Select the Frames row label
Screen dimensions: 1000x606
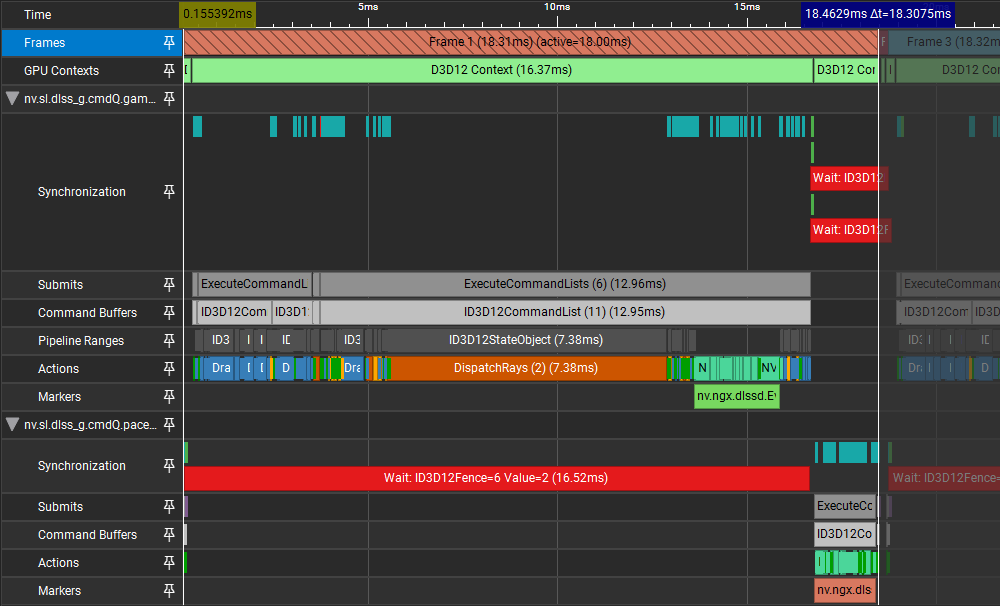coord(45,43)
